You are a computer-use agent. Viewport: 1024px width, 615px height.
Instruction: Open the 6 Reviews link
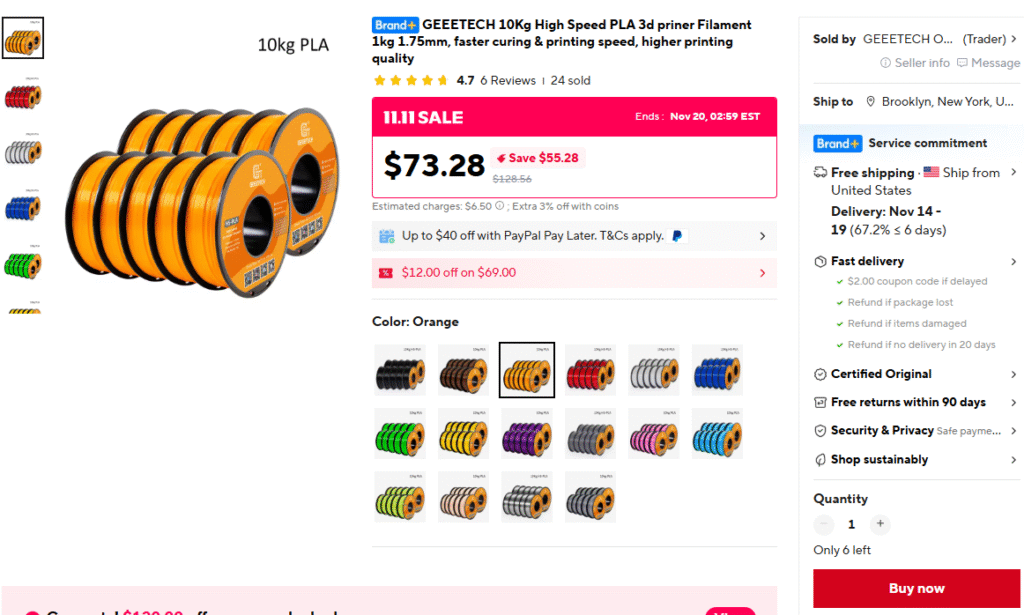pyautogui.click(x=507, y=80)
